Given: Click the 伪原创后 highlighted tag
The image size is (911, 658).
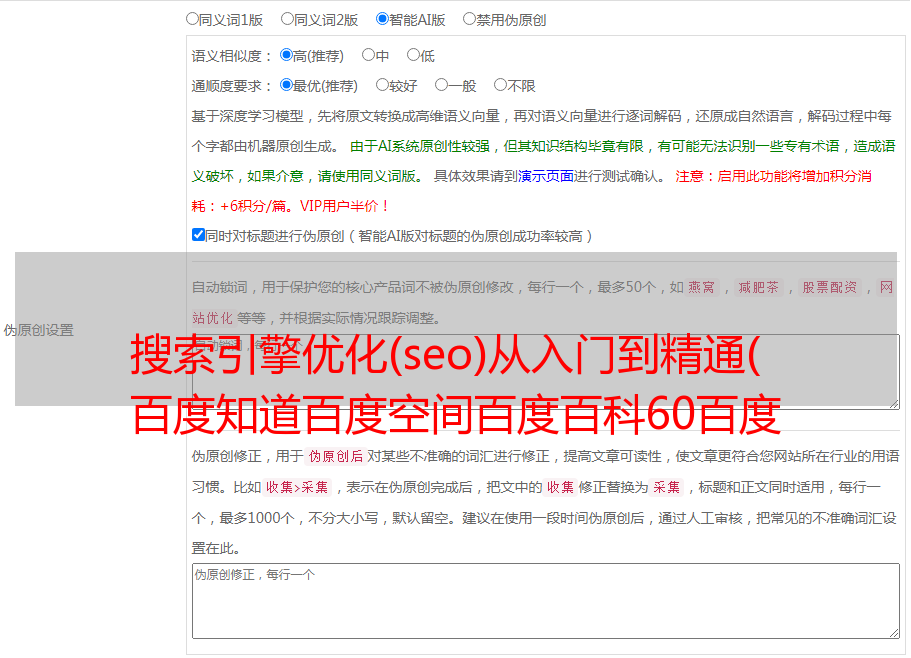Looking at the screenshot, I should (x=335, y=456).
